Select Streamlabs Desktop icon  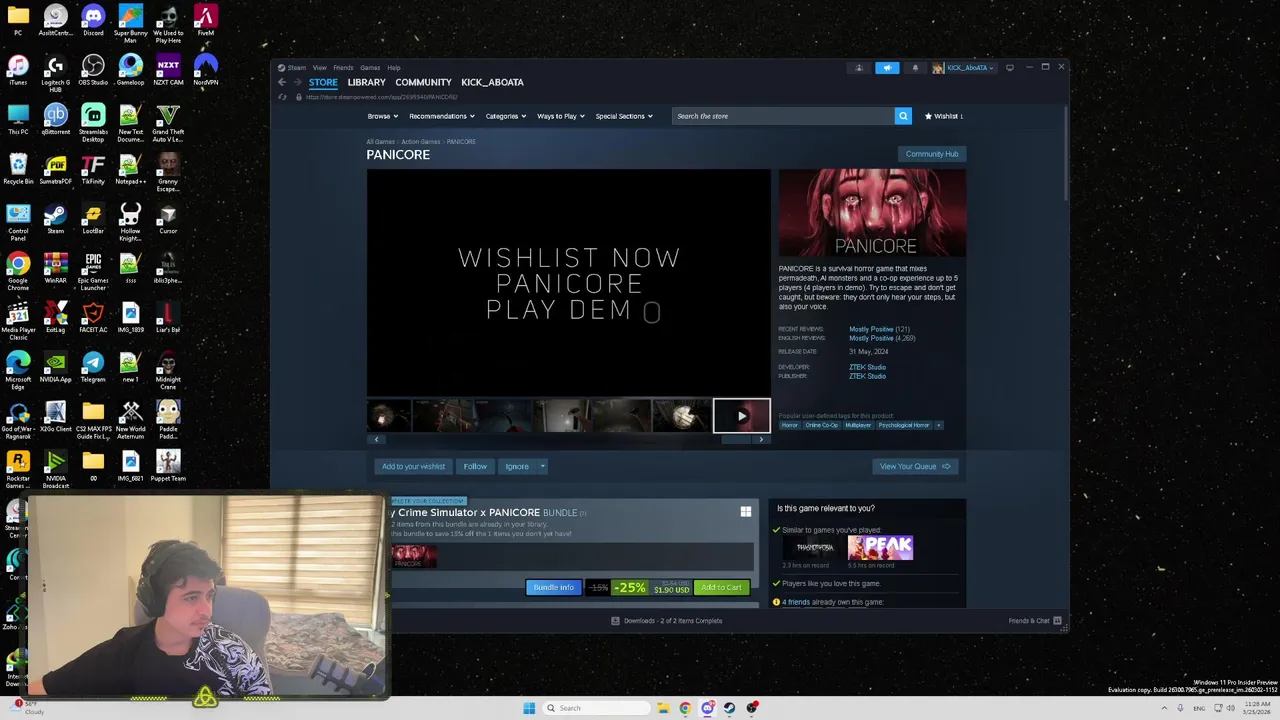pyautogui.click(x=93, y=123)
